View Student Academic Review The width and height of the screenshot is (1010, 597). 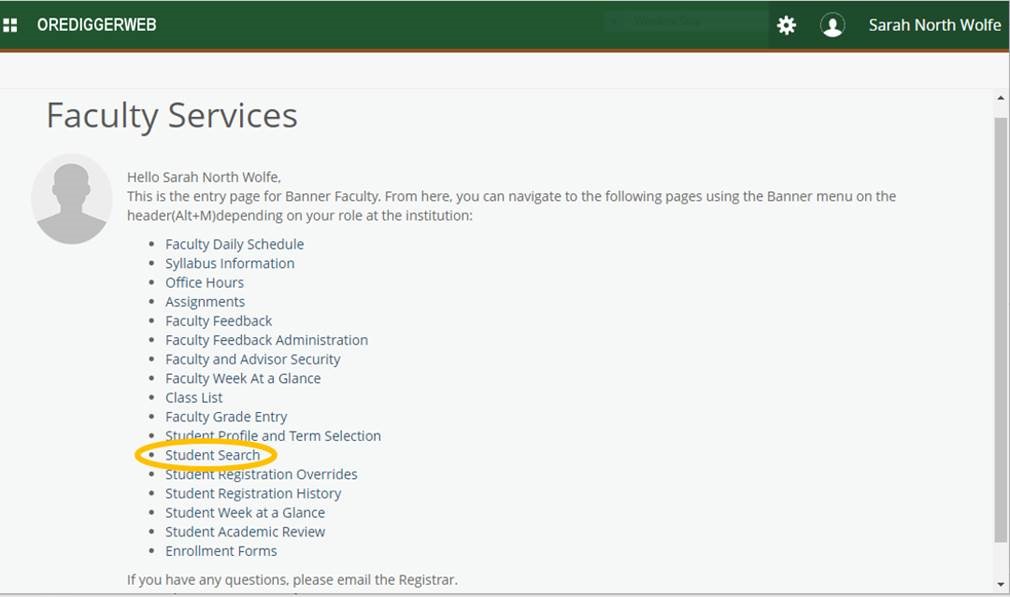pyautogui.click(x=245, y=531)
